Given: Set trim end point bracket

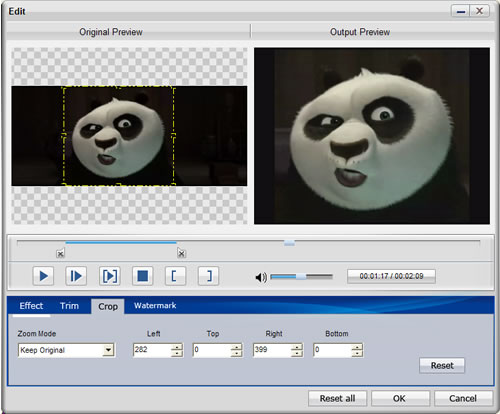Looking at the screenshot, I should [x=208, y=276].
